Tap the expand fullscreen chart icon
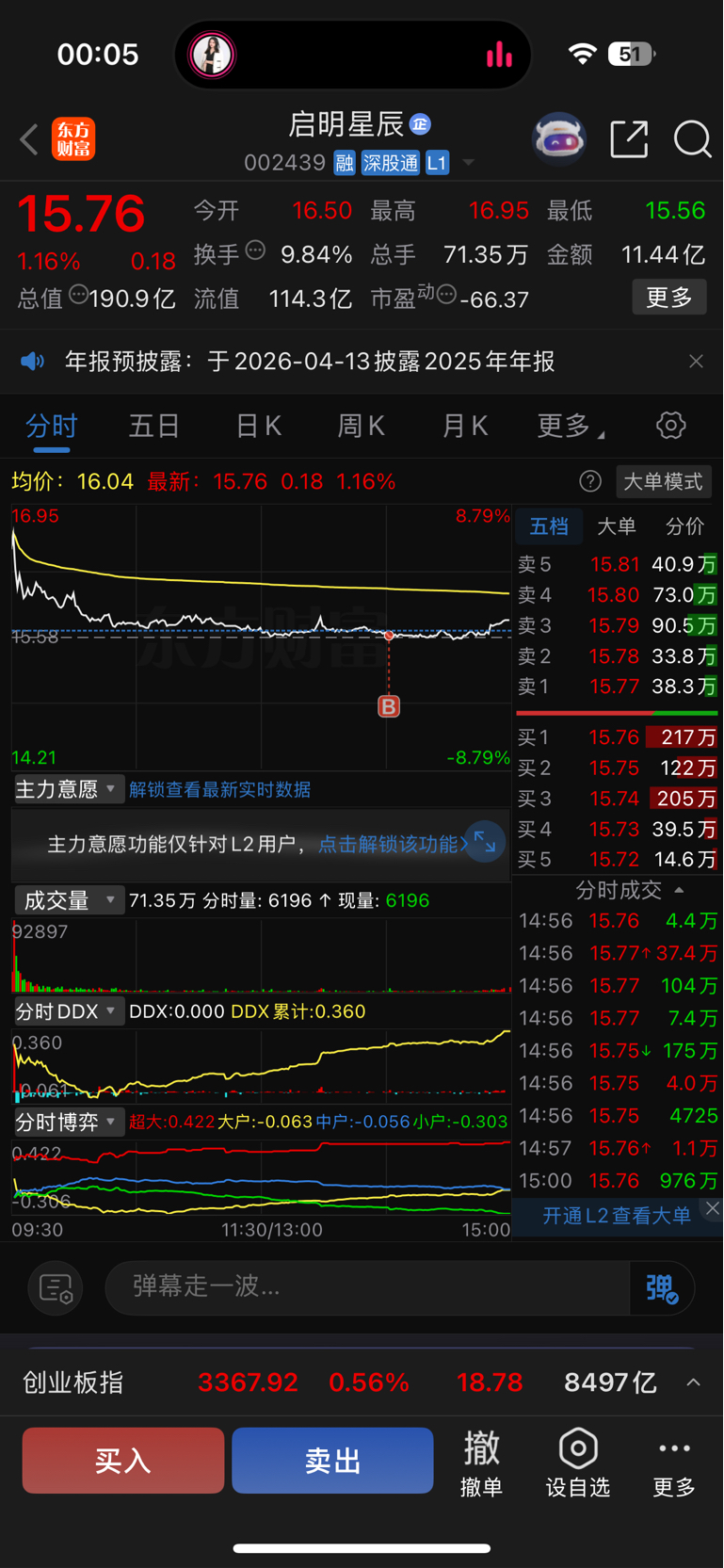Viewport: 724px width, 1568px height. pos(485,841)
